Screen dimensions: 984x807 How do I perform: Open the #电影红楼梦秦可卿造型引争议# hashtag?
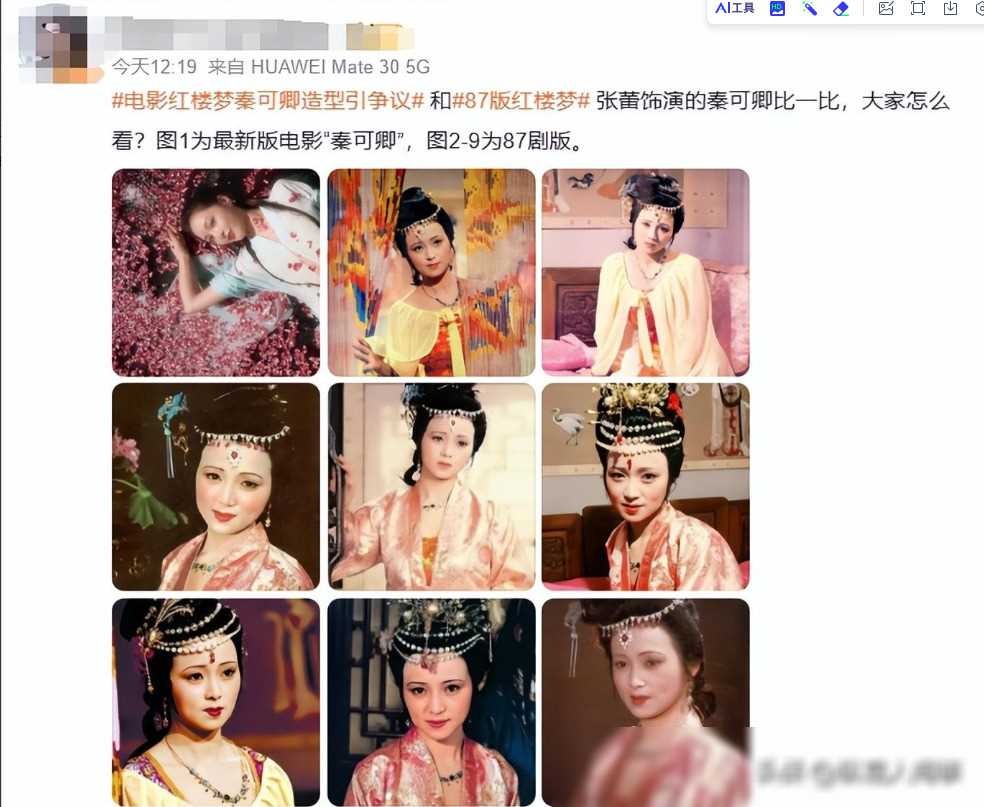point(269,100)
